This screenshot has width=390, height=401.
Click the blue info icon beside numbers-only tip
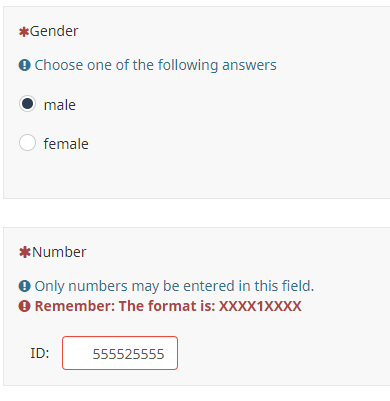click(x=25, y=286)
